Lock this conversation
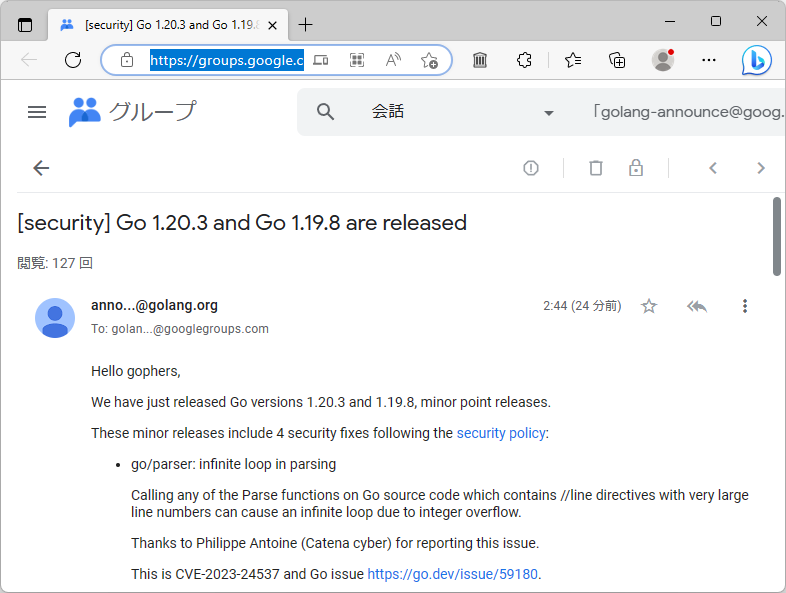The height and width of the screenshot is (593, 786). click(636, 168)
